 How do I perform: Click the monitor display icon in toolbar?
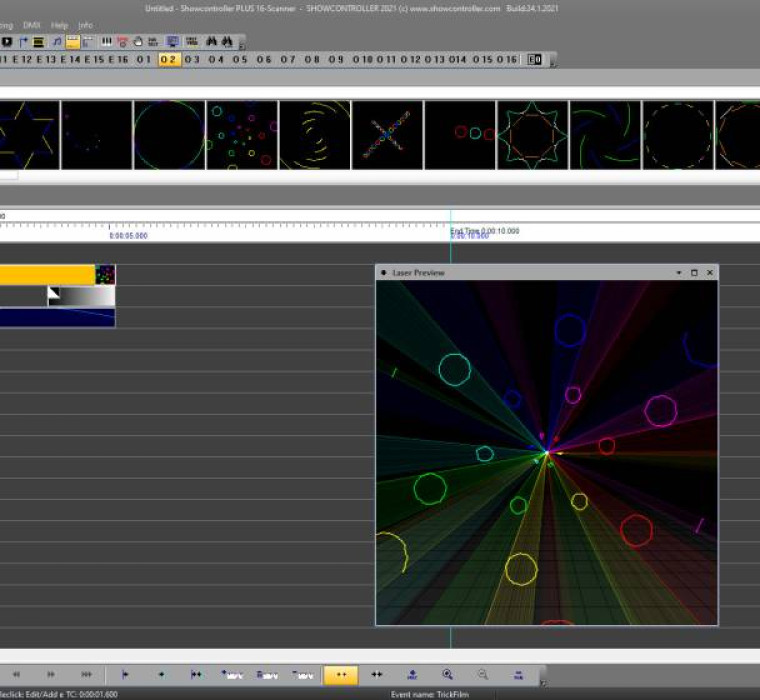[173, 42]
